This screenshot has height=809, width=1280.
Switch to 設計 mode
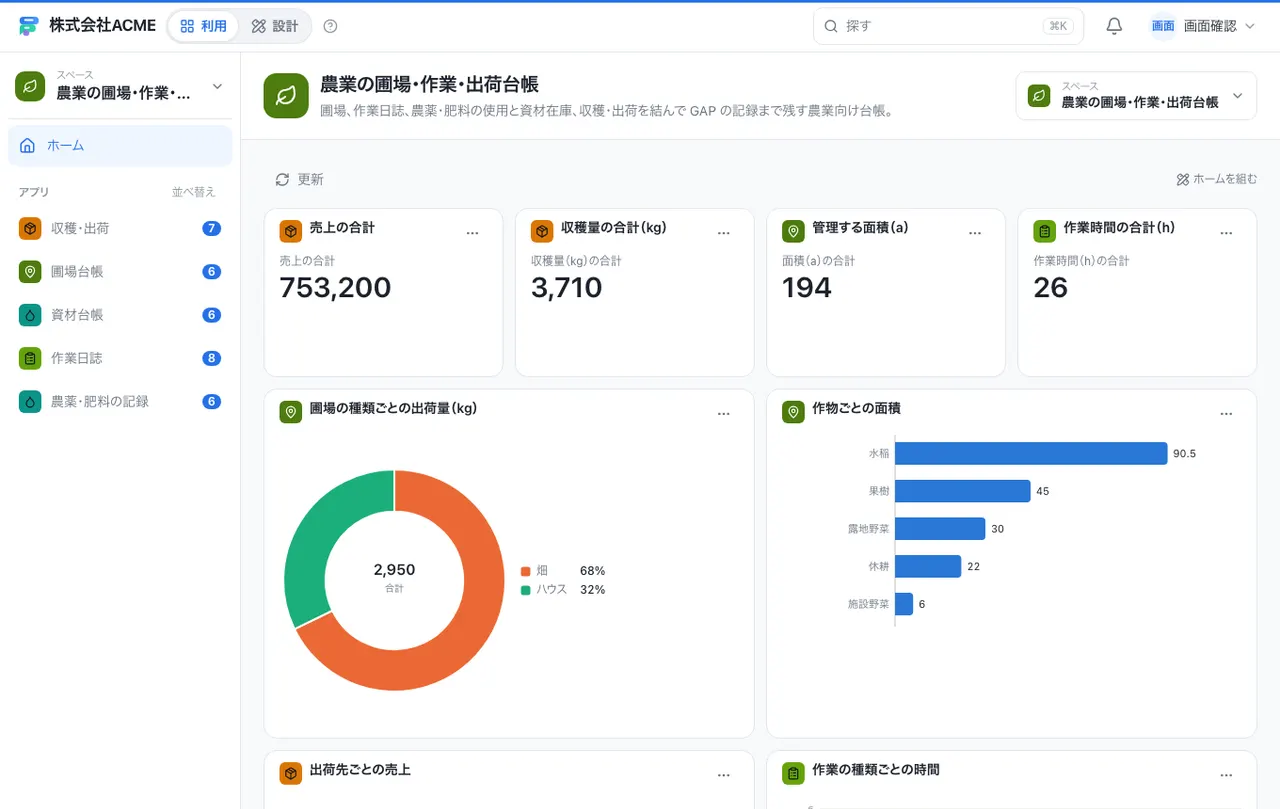pyautogui.click(x=275, y=26)
